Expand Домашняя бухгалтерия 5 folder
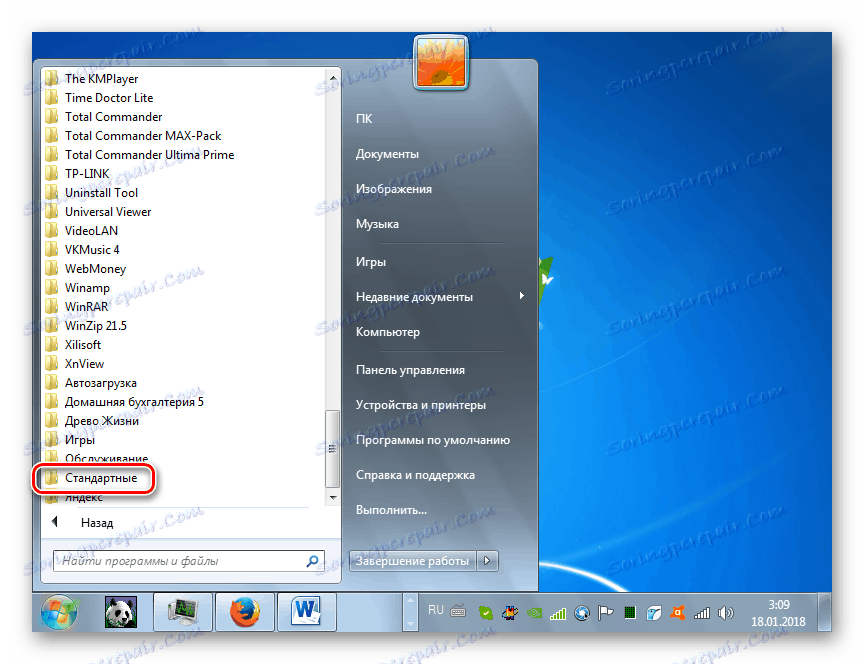864x664 pixels. click(125, 402)
